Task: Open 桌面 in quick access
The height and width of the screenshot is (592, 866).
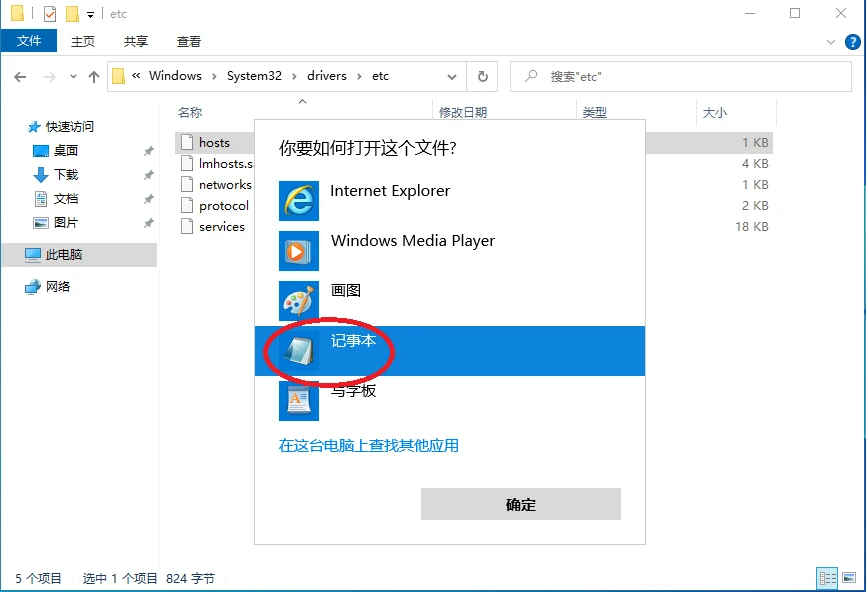Action: (65, 150)
